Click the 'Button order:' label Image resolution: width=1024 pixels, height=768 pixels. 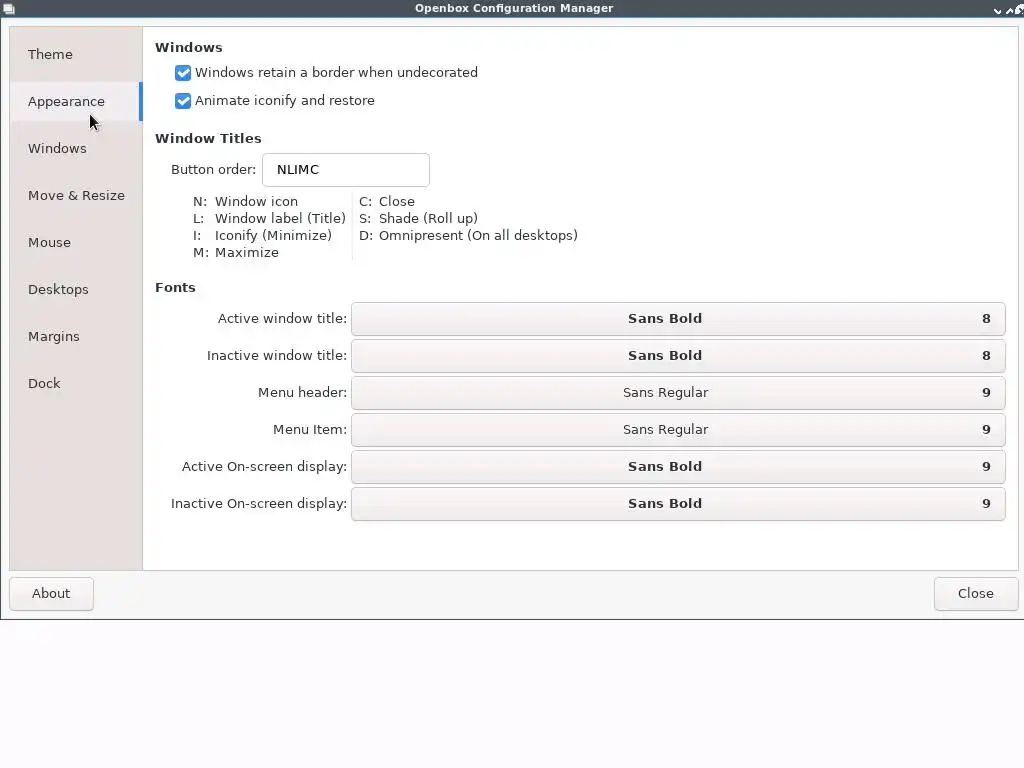214,170
